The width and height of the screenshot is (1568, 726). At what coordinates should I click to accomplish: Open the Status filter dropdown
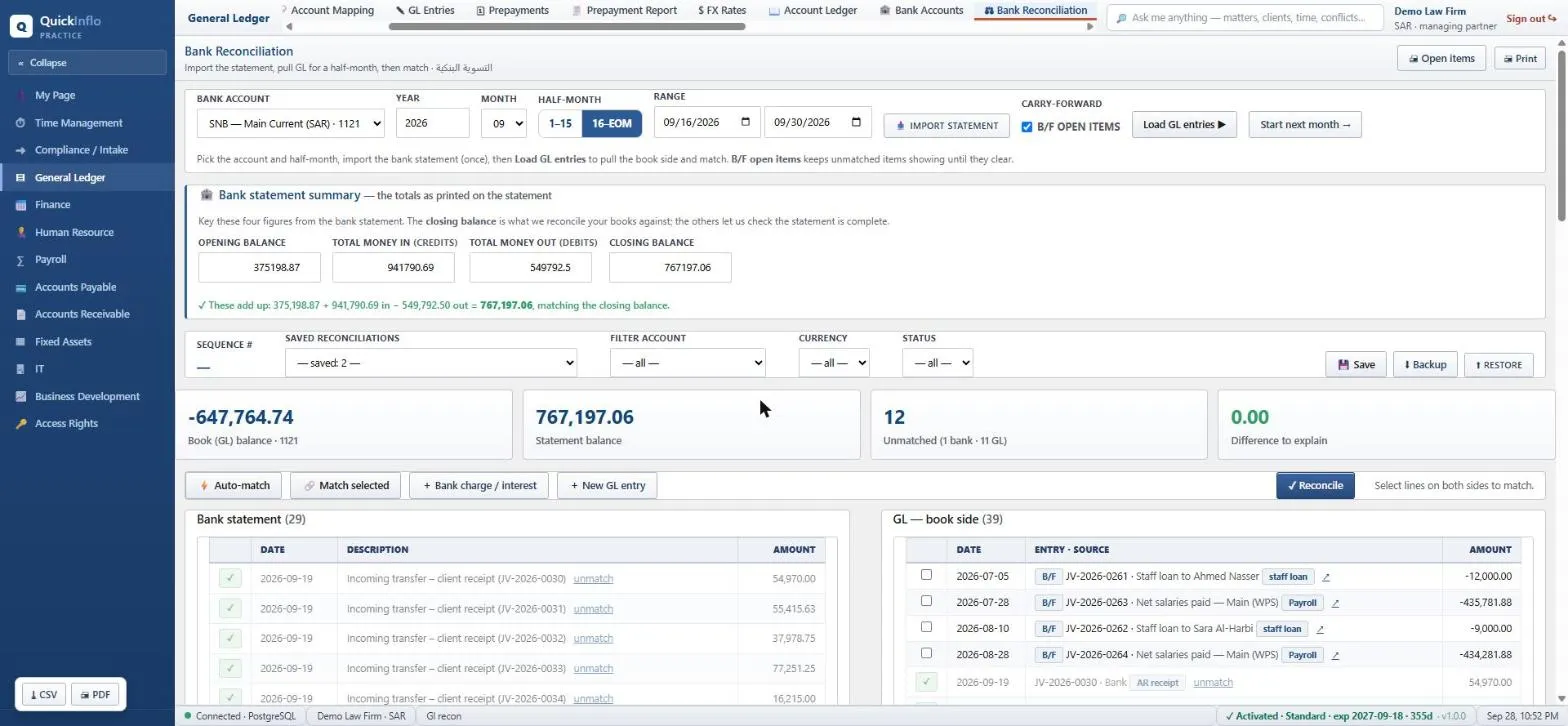(x=937, y=363)
